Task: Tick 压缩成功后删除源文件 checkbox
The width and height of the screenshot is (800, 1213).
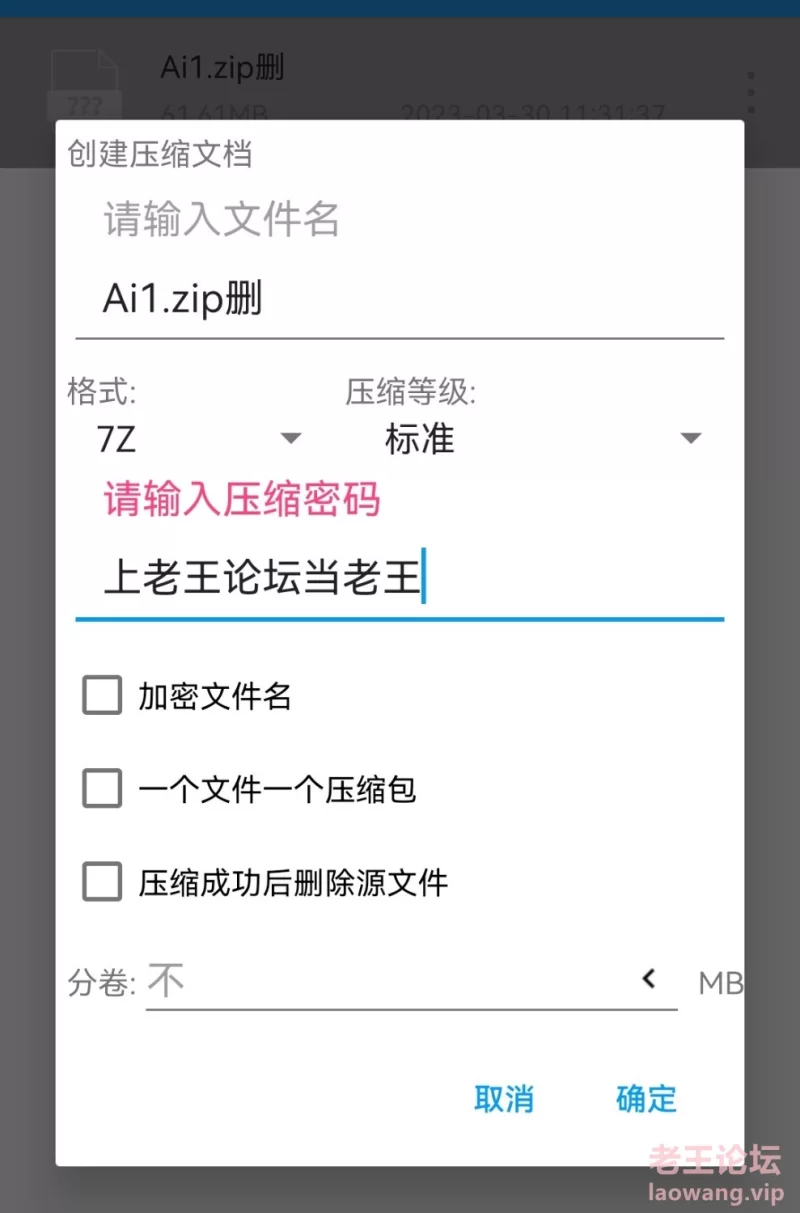Action: click(102, 882)
